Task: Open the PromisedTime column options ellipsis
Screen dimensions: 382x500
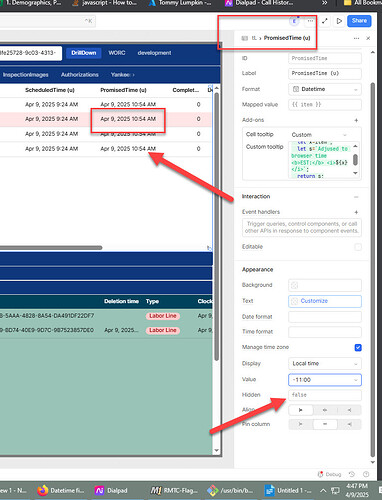Action: 356,38
